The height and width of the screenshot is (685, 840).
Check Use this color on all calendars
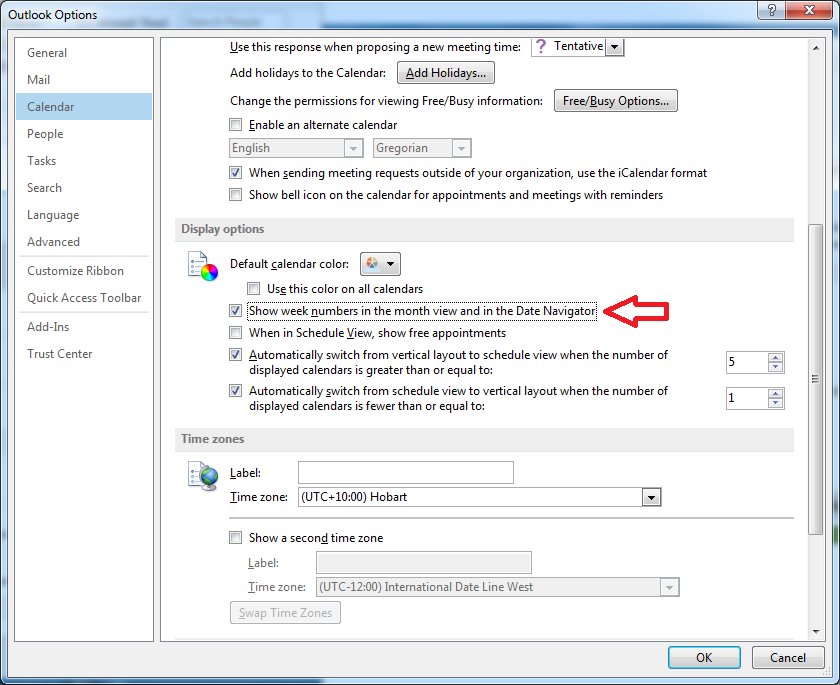point(253,289)
